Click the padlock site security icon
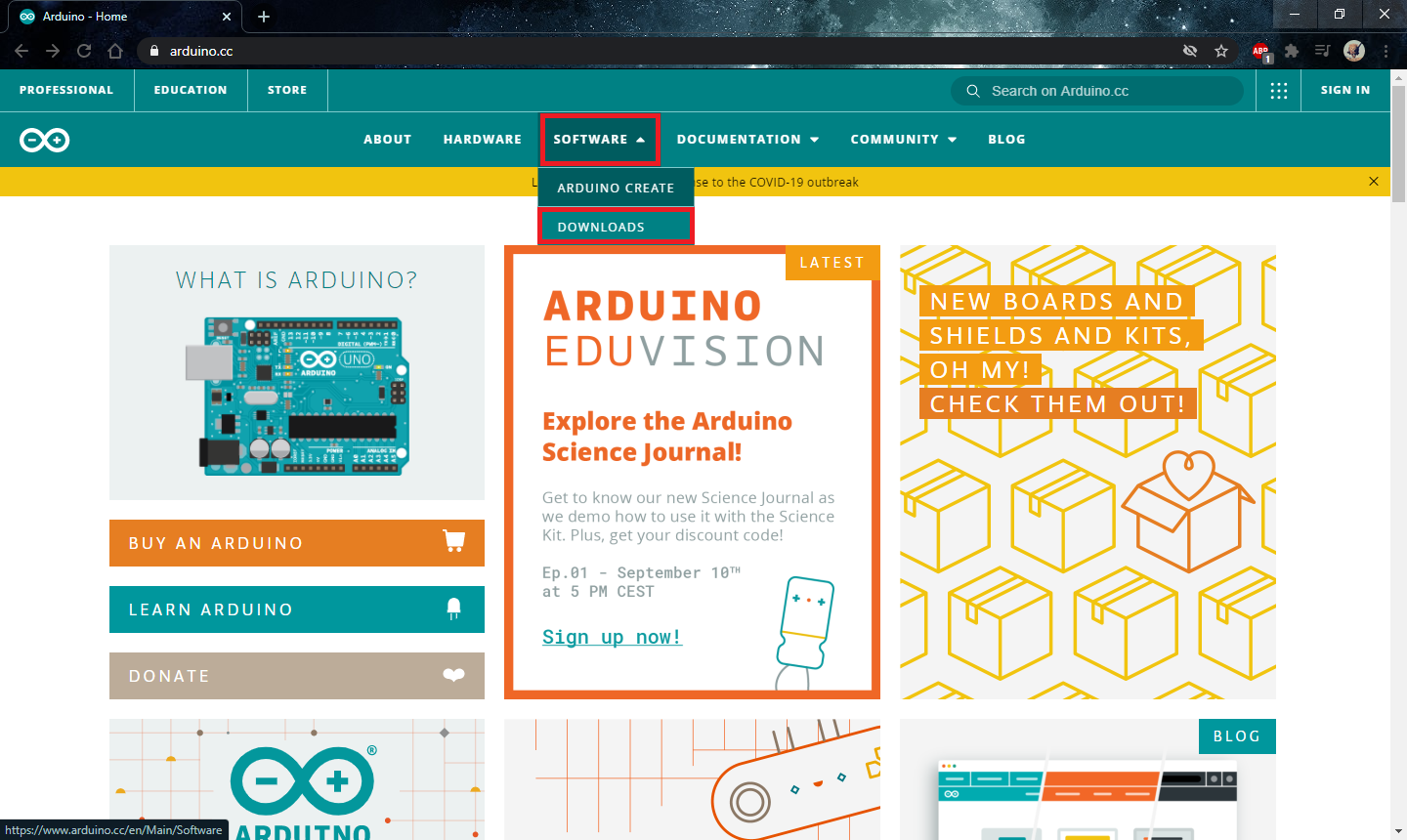This screenshot has width=1407, height=840. coord(153,51)
